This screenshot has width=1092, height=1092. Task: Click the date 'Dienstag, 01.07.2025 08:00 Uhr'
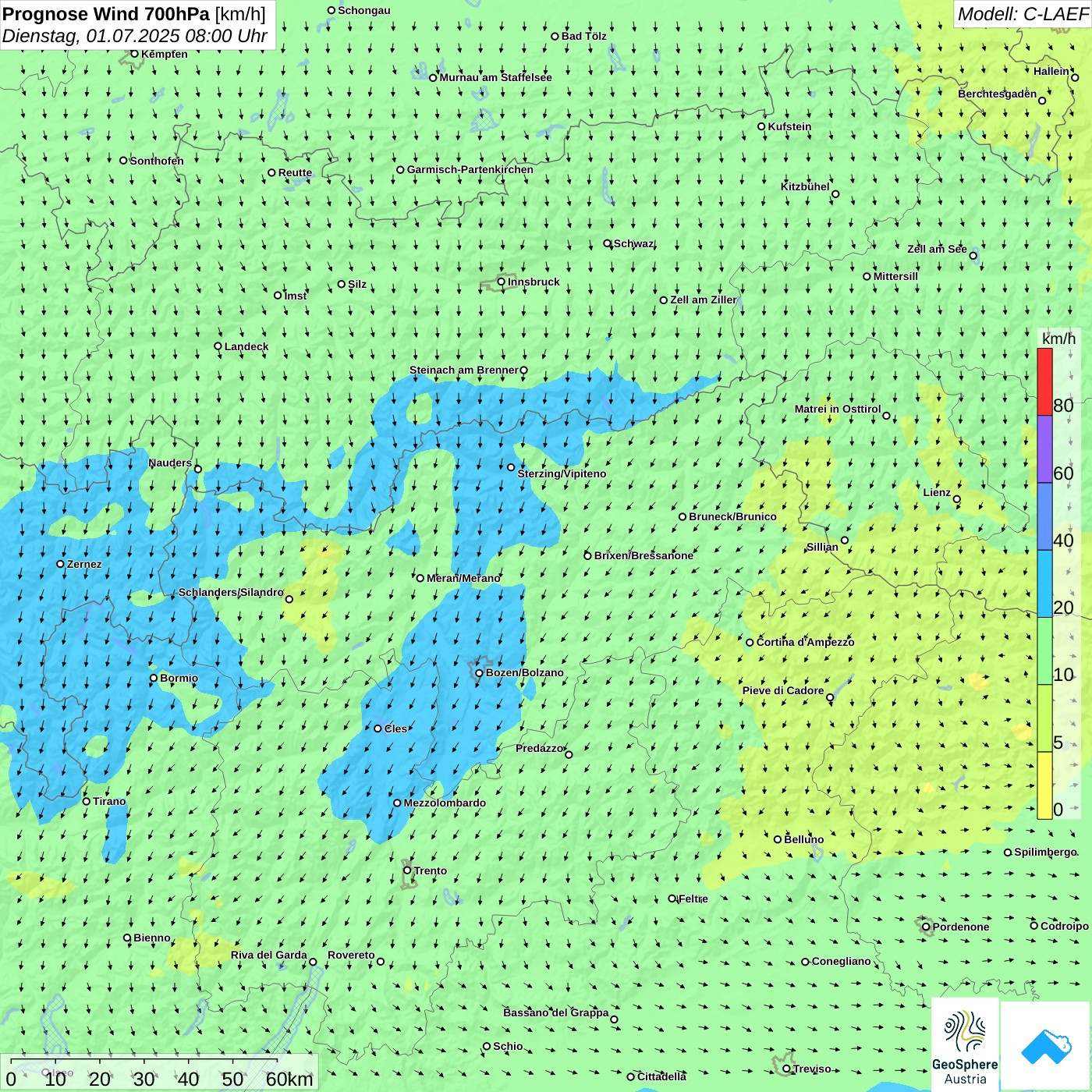pyautogui.click(x=134, y=36)
